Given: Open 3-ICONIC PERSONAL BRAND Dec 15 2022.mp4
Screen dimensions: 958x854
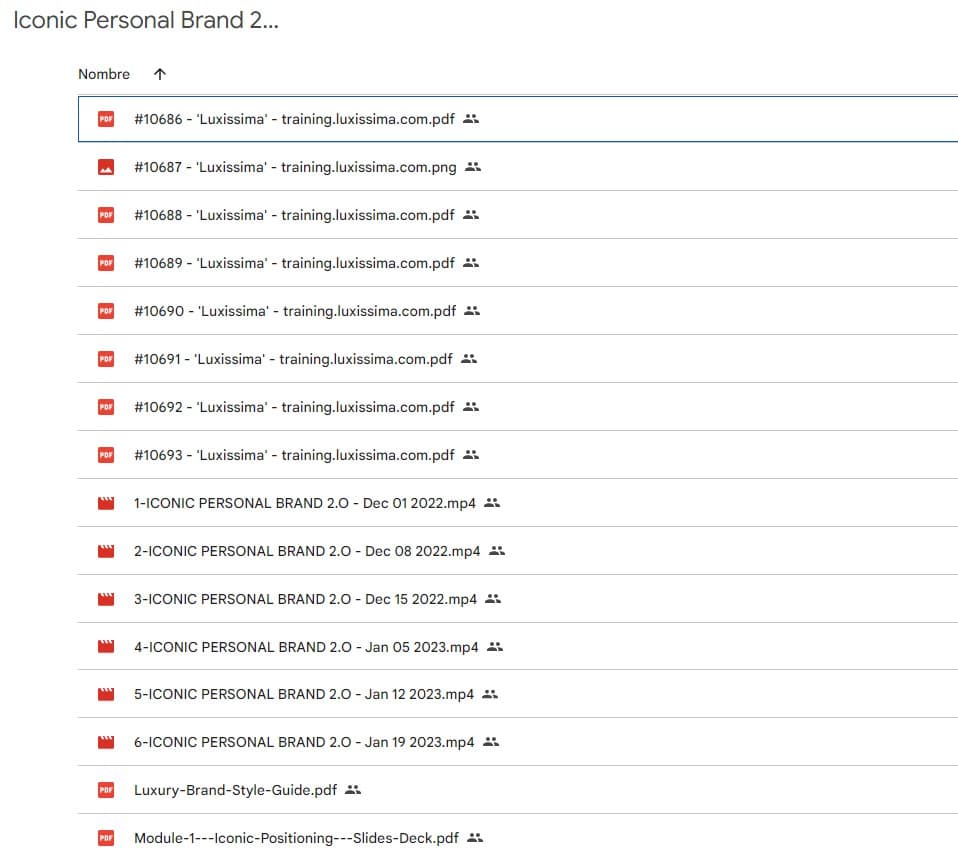Looking at the screenshot, I should (x=305, y=599).
